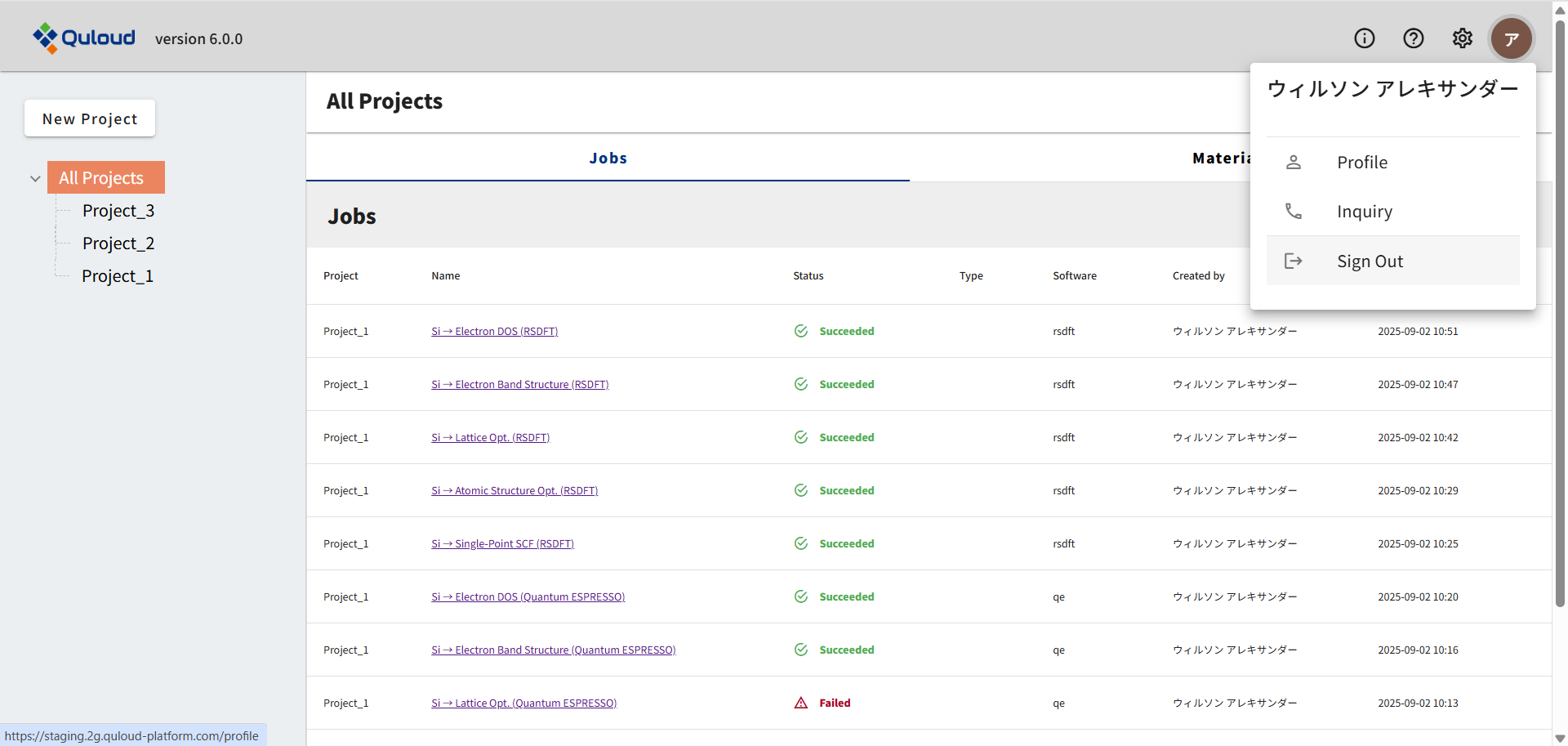The image size is (1568, 746).
Task: Click the phone icon beside Inquiry
Action: 1294,212
